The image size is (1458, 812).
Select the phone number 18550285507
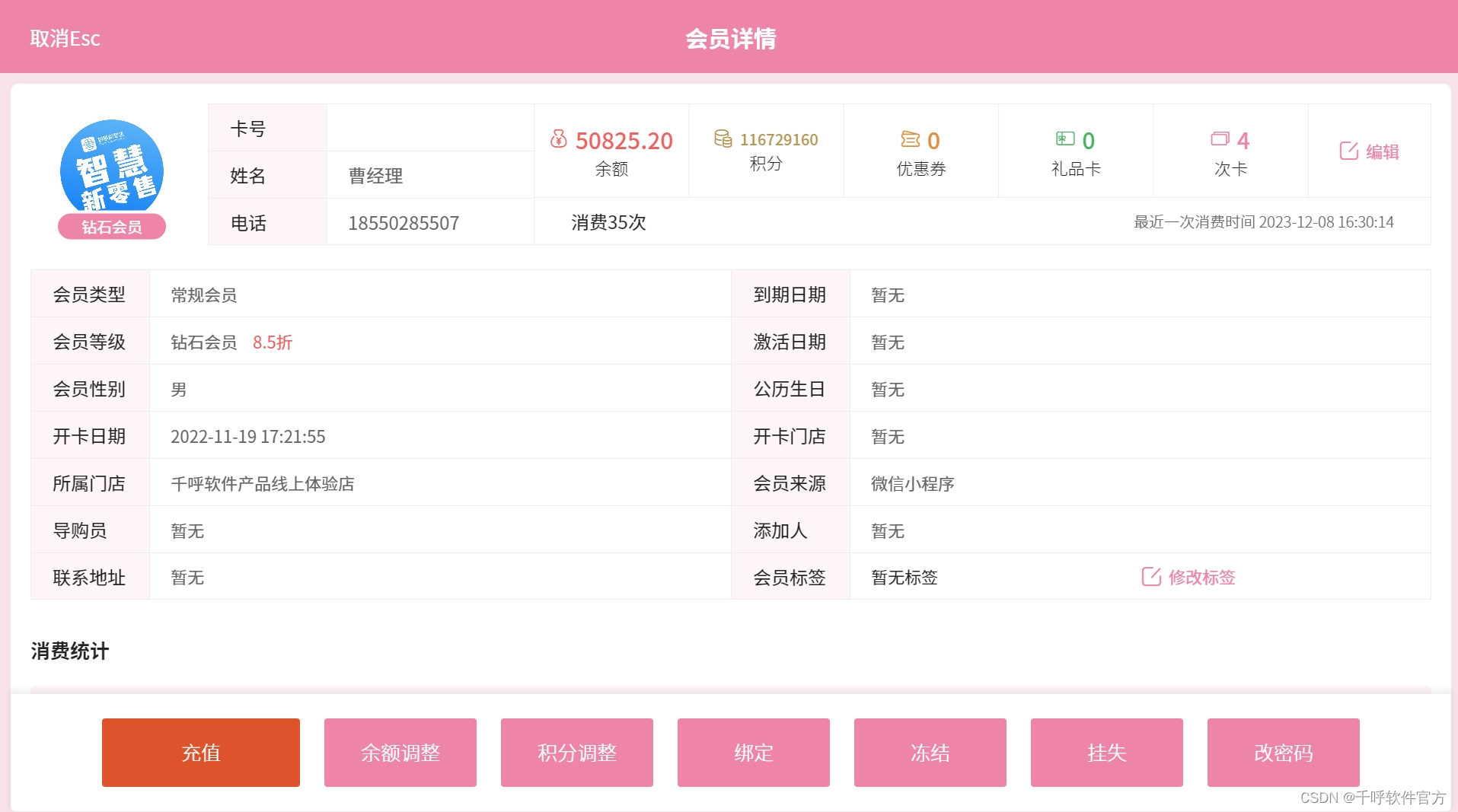pos(404,222)
